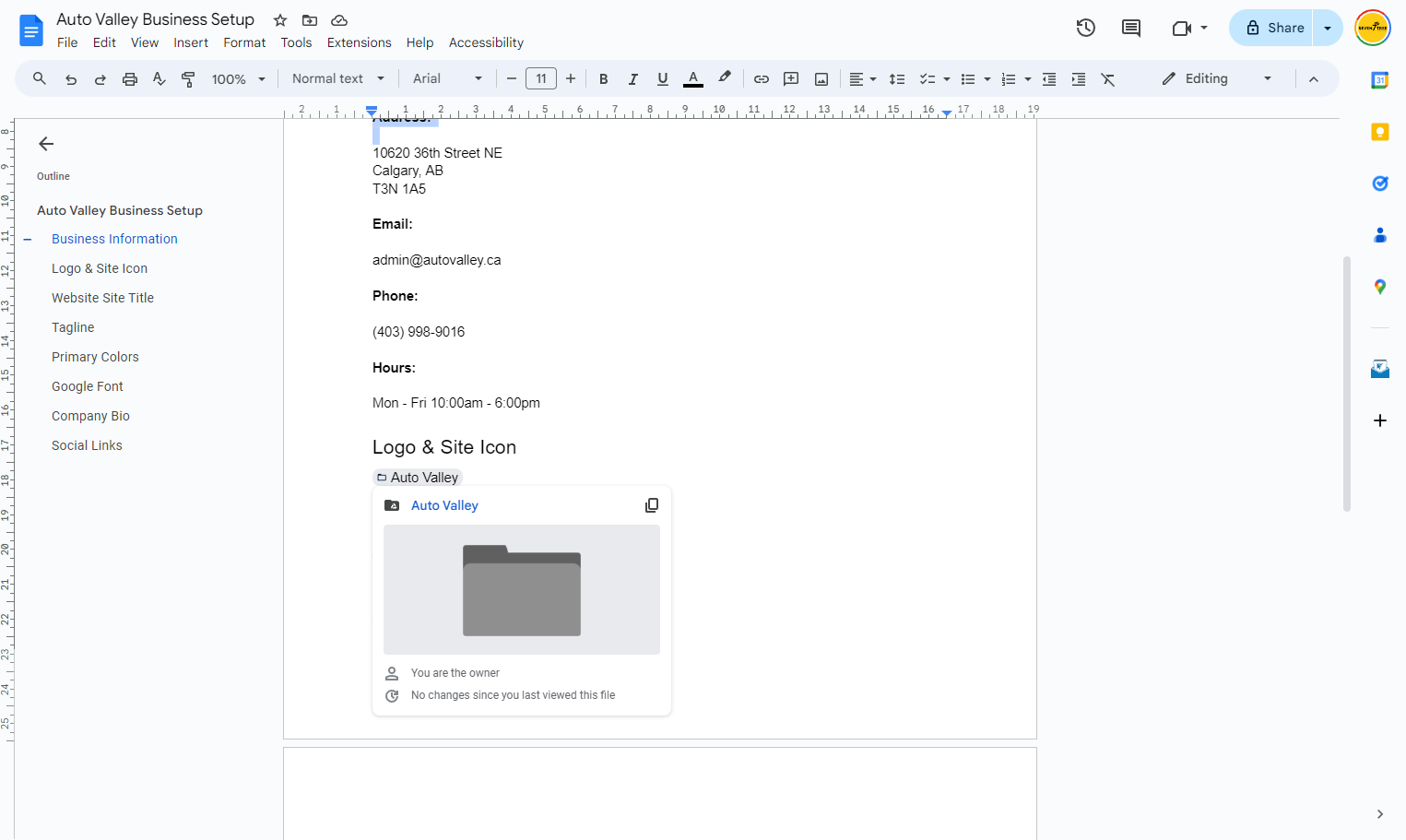Open Editing mode dropdown

tap(1216, 79)
